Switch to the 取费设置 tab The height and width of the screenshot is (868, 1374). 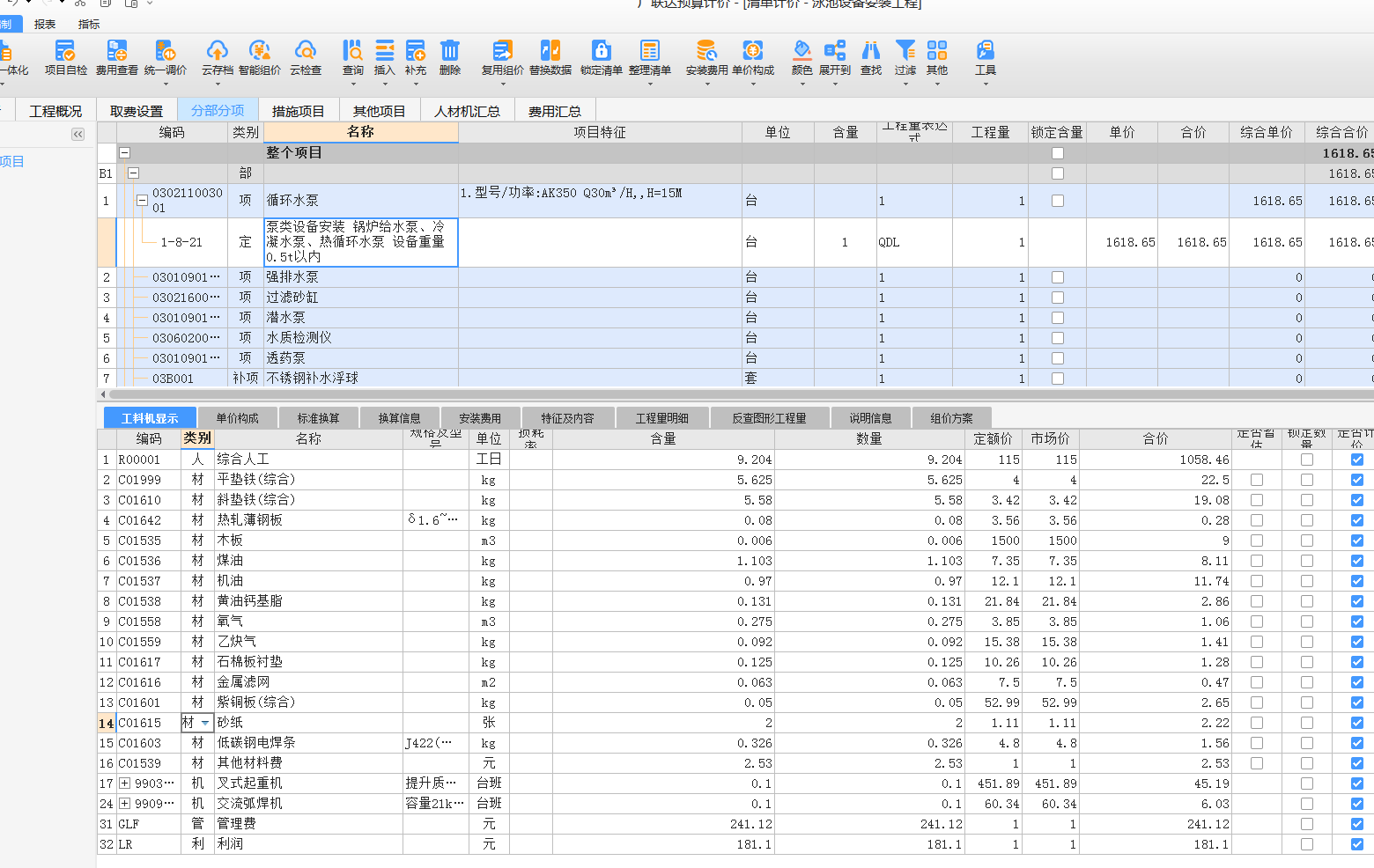coord(137,111)
